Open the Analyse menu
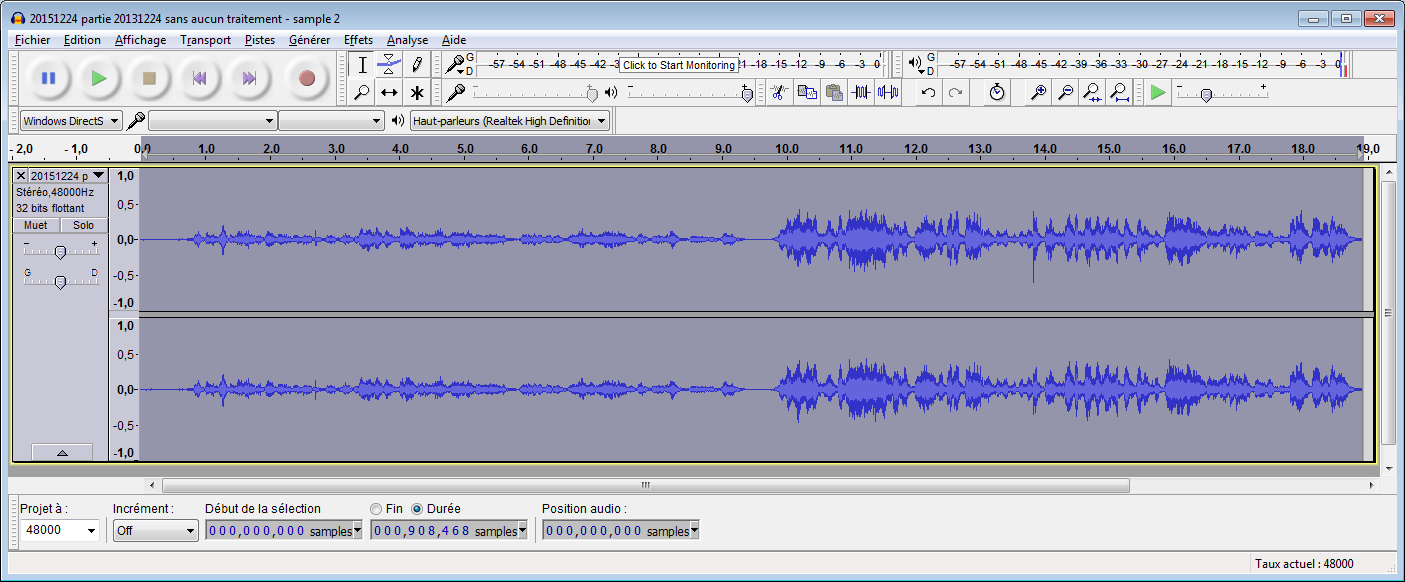 point(407,40)
